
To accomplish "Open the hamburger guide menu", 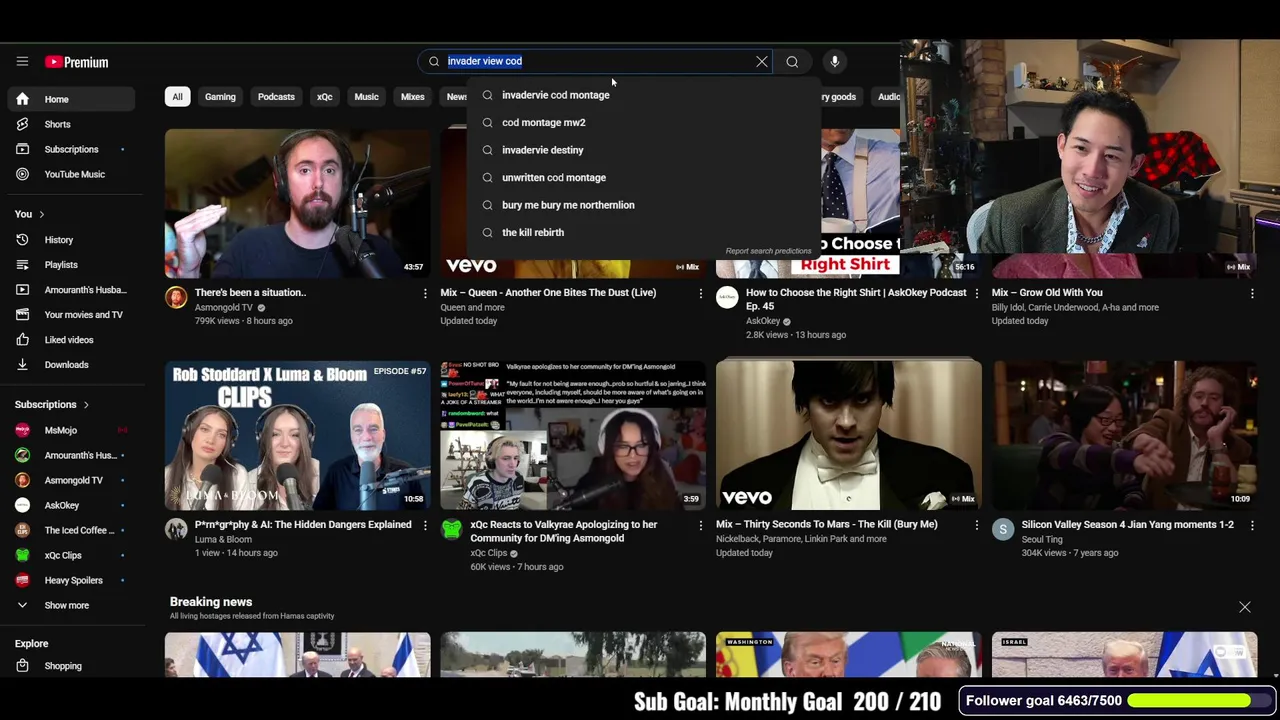I will (x=22, y=62).
